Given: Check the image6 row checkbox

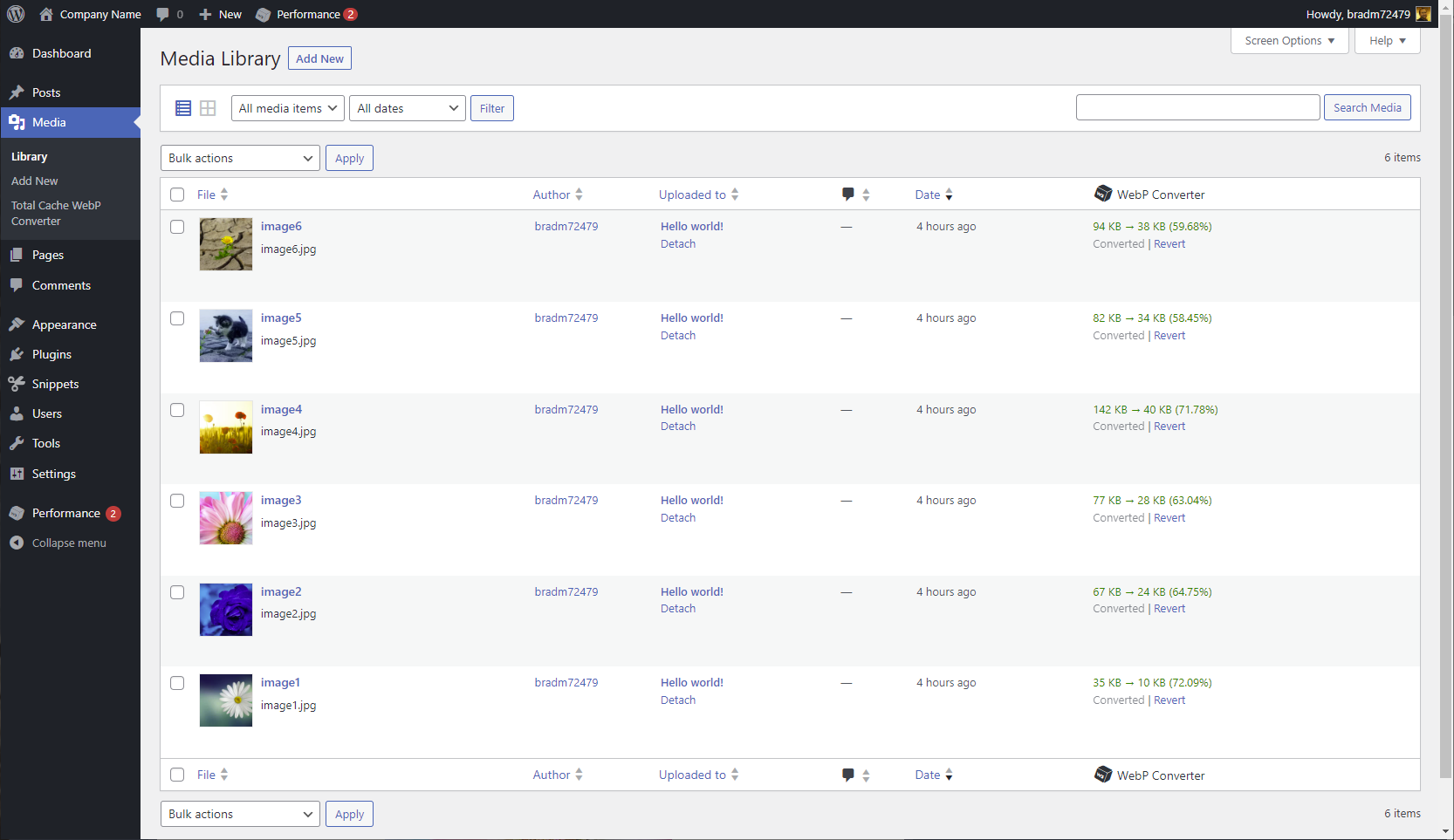Looking at the screenshot, I should point(177,227).
